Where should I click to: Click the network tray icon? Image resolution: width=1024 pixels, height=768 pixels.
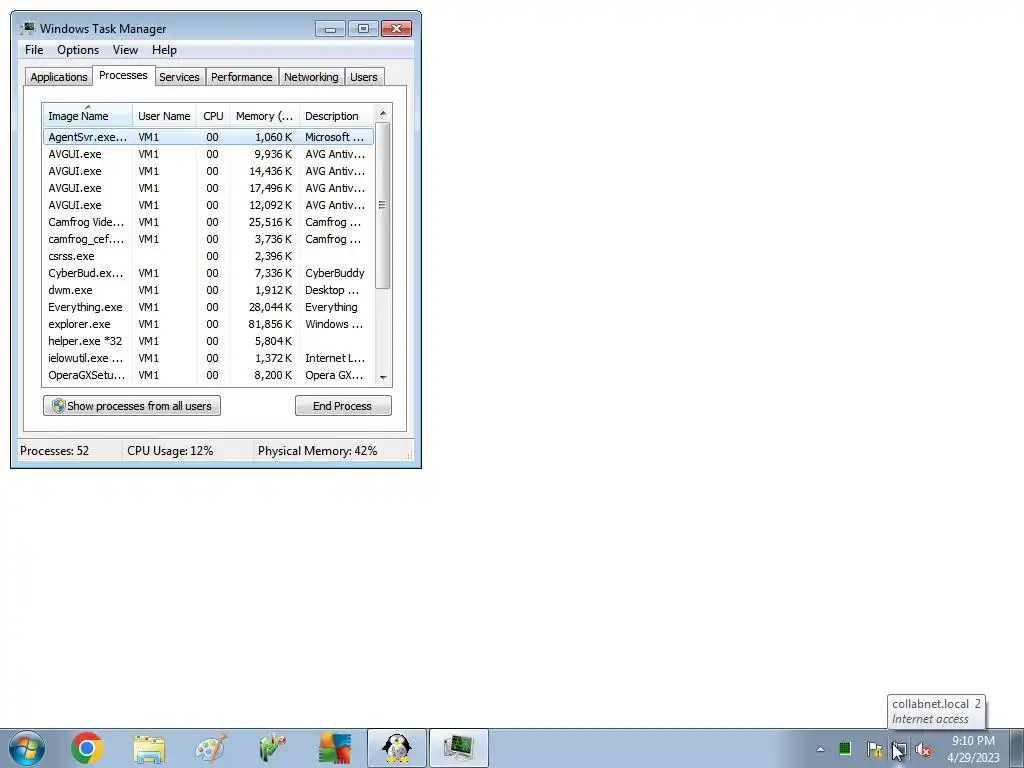coord(899,748)
